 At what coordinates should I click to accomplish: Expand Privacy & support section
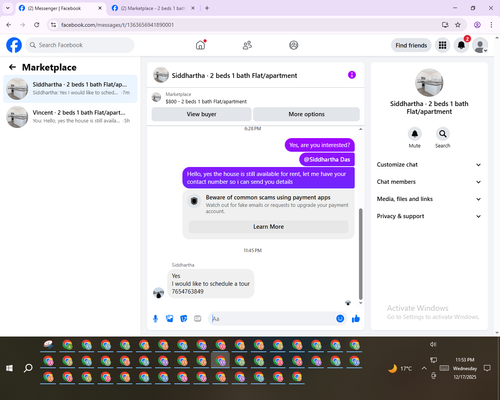coord(429,216)
